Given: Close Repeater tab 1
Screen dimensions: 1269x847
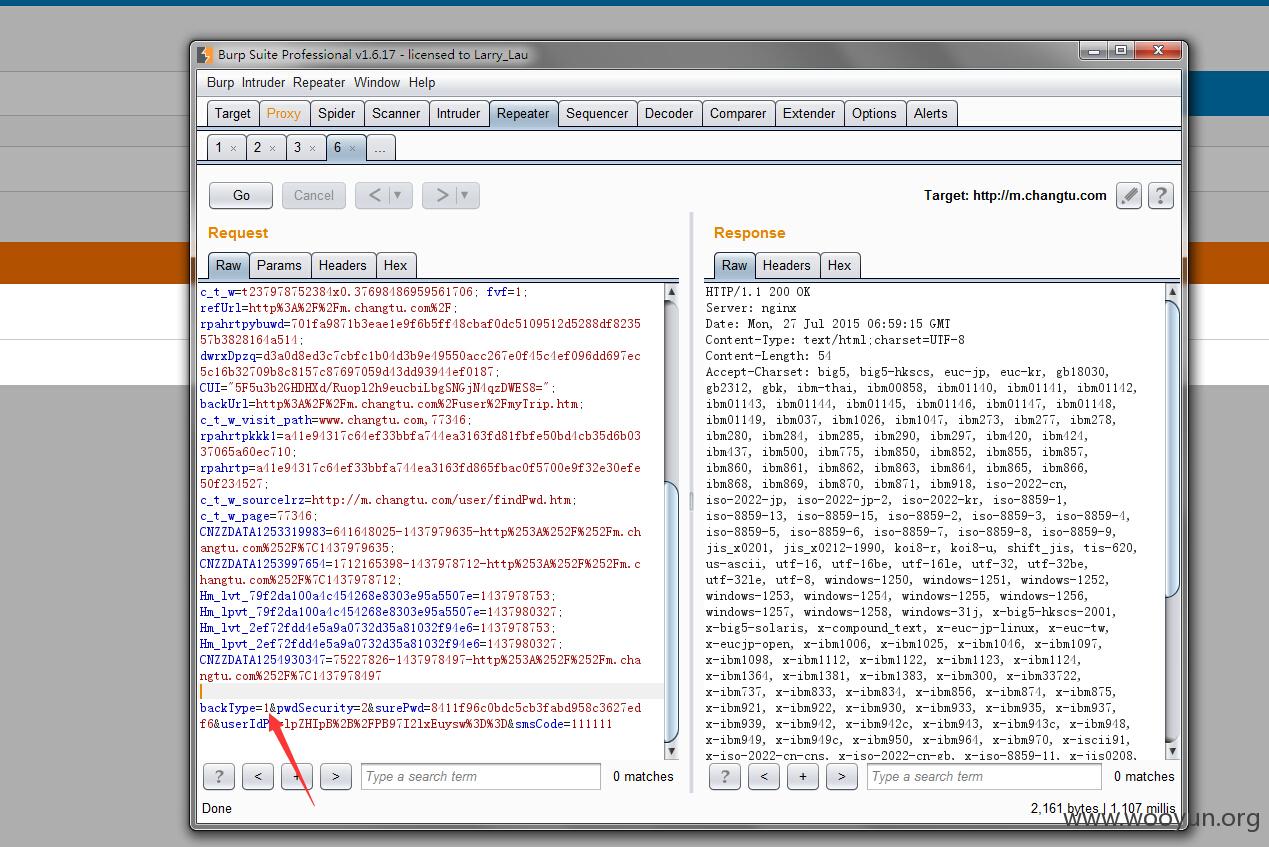Looking at the screenshot, I should 233,148.
